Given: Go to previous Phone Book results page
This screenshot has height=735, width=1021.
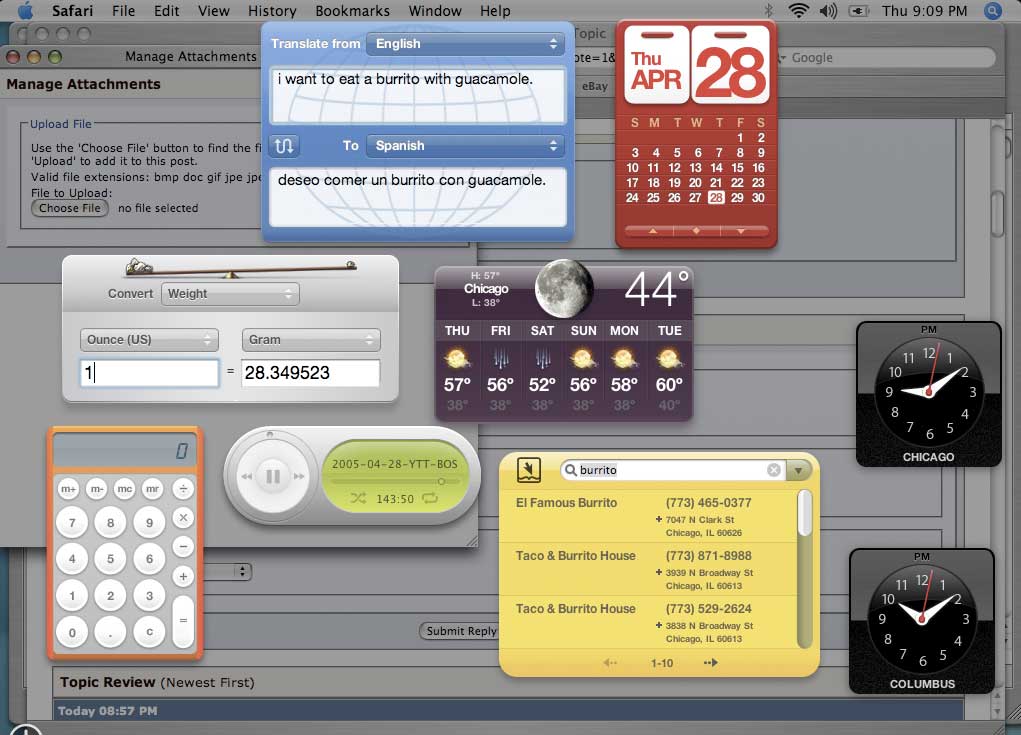Looking at the screenshot, I should [x=610, y=663].
